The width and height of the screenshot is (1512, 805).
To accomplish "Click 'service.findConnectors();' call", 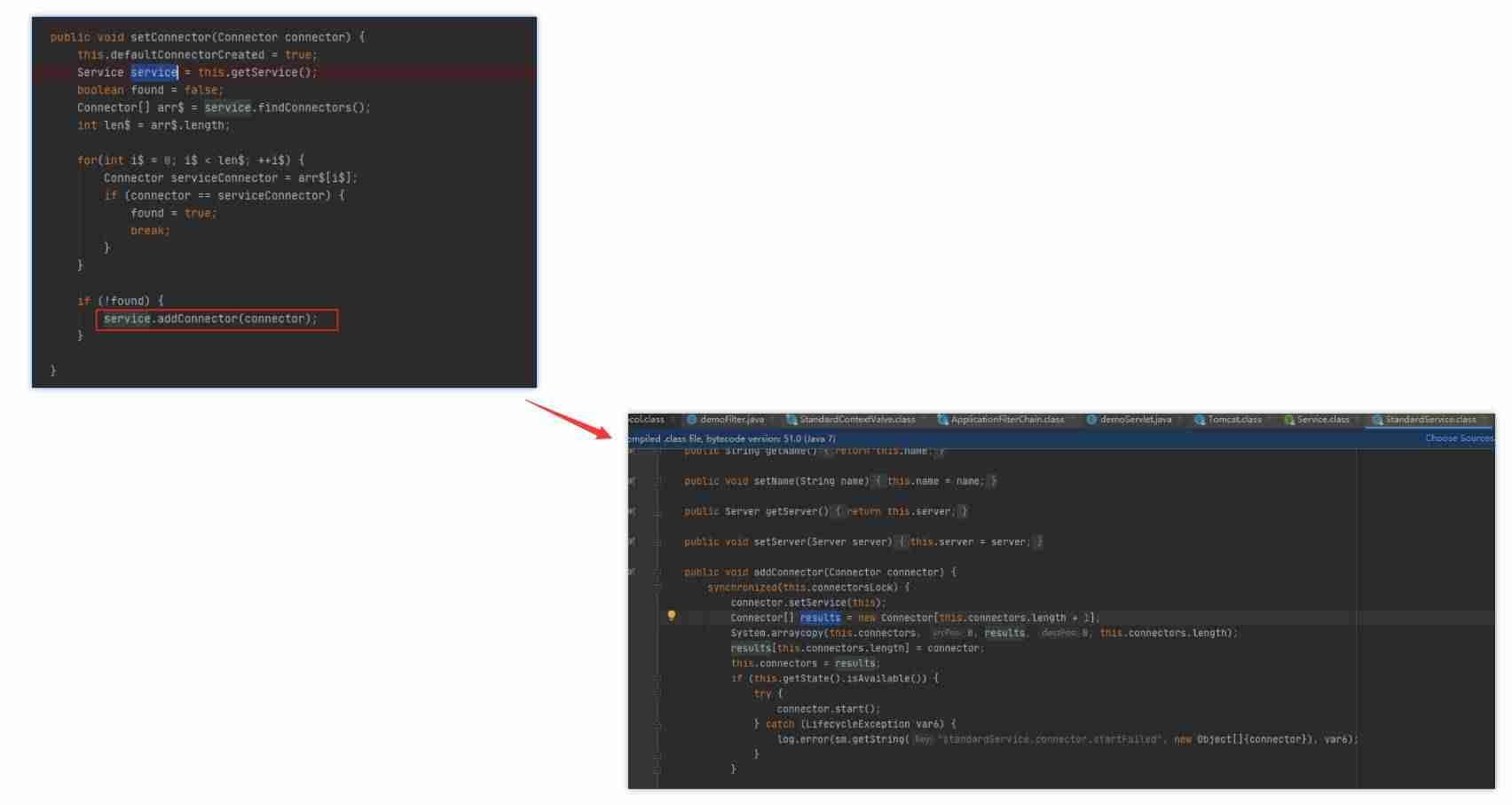I will [287, 107].
